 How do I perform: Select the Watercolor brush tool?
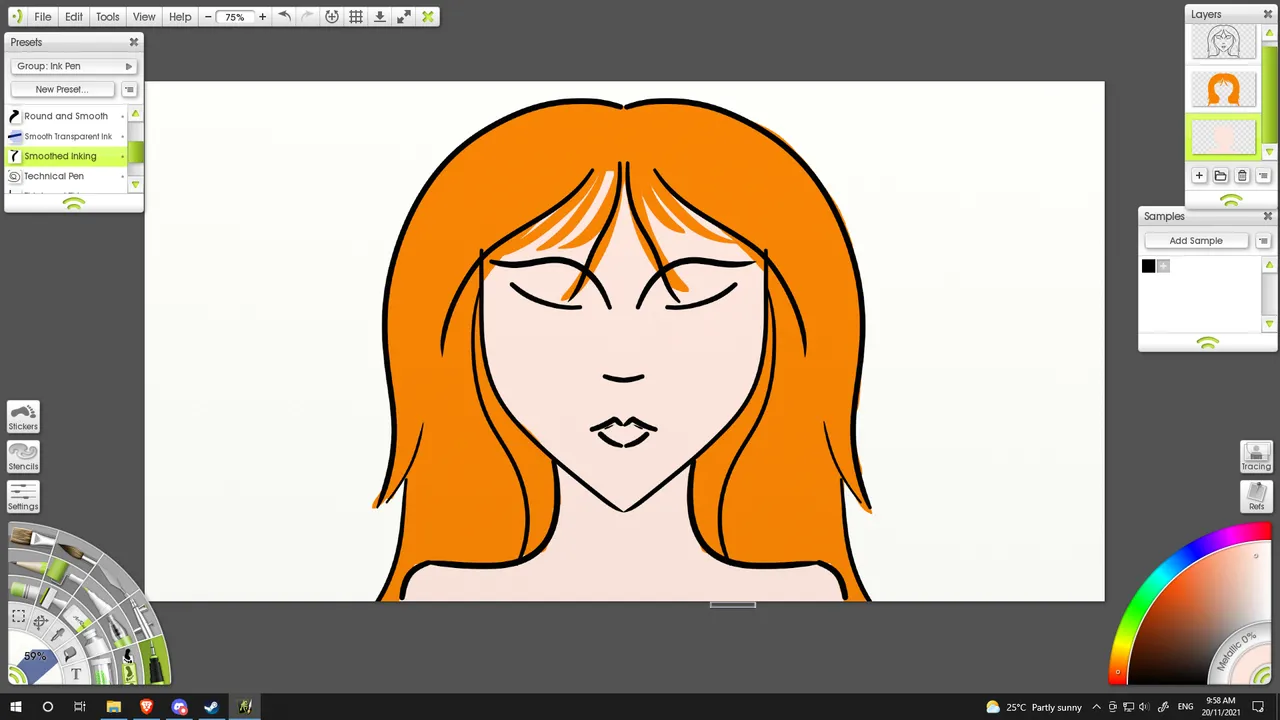click(x=76, y=553)
